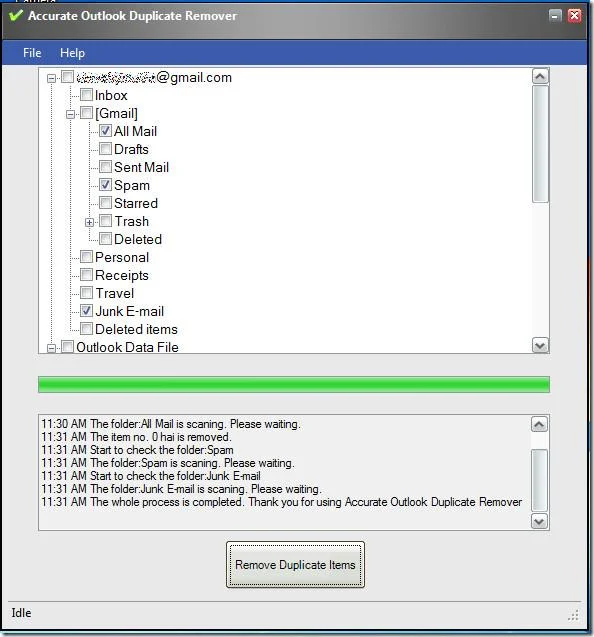
Task: Click log line 'Start to check the folder:Junk E-mail'
Action: click(151, 476)
